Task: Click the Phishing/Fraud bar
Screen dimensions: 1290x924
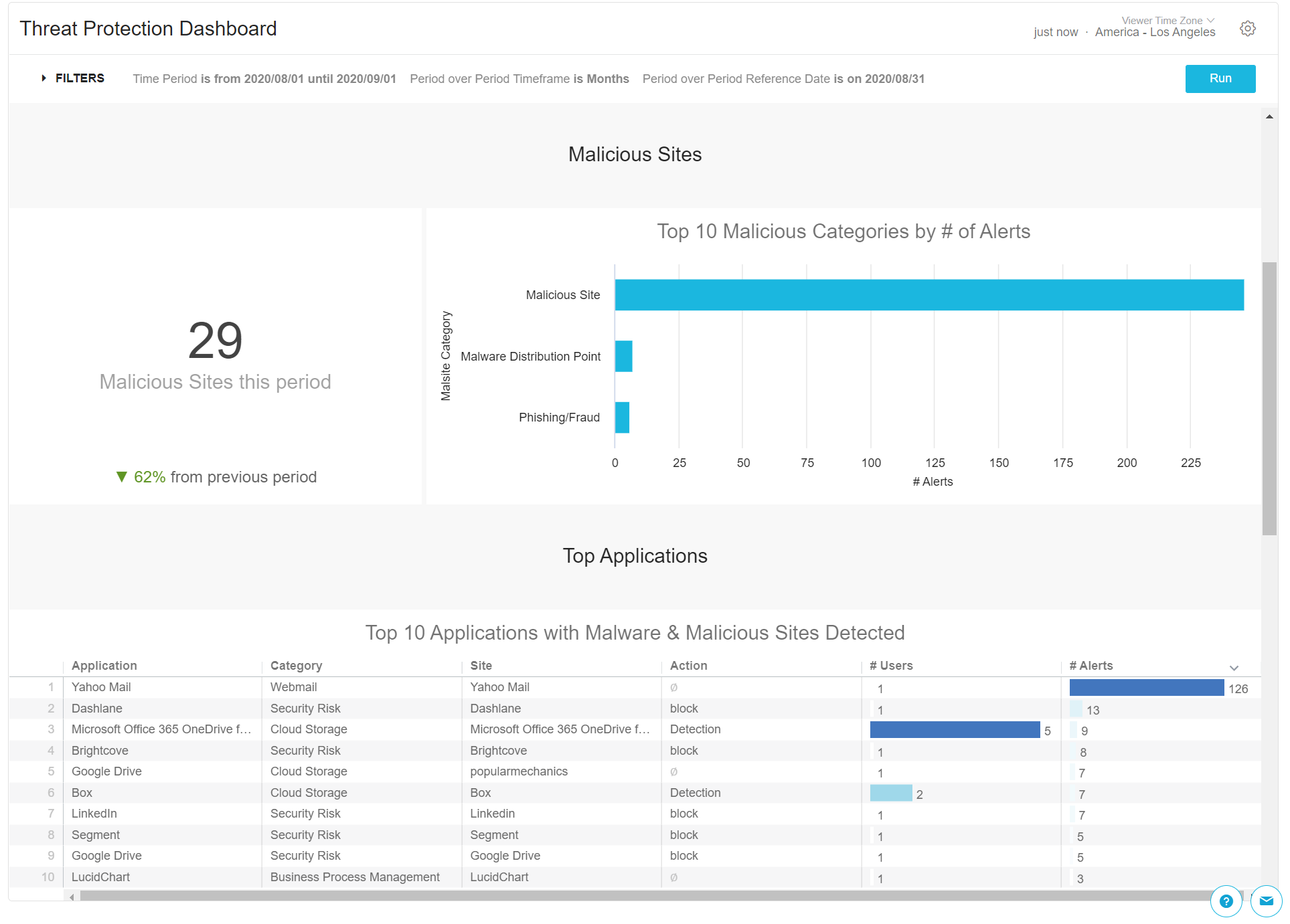Action: tap(622, 418)
